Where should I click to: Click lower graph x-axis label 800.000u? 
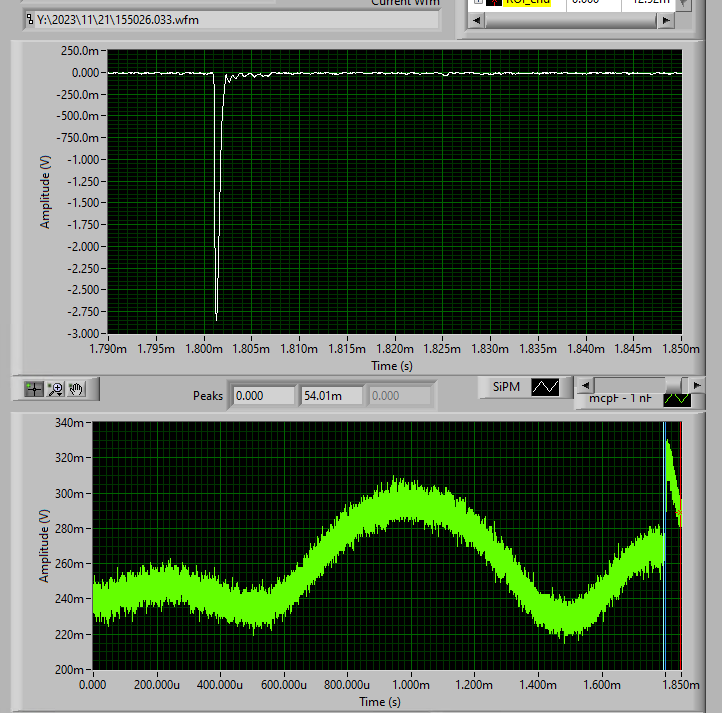coord(347,685)
